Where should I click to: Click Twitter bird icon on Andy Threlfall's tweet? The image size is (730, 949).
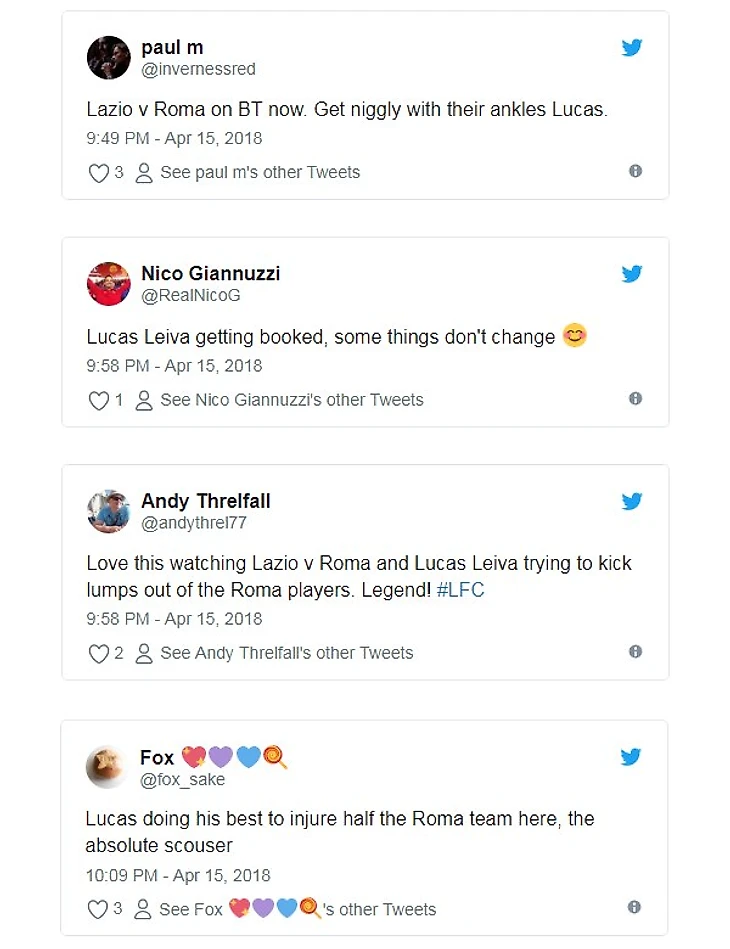(x=631, y=501)
